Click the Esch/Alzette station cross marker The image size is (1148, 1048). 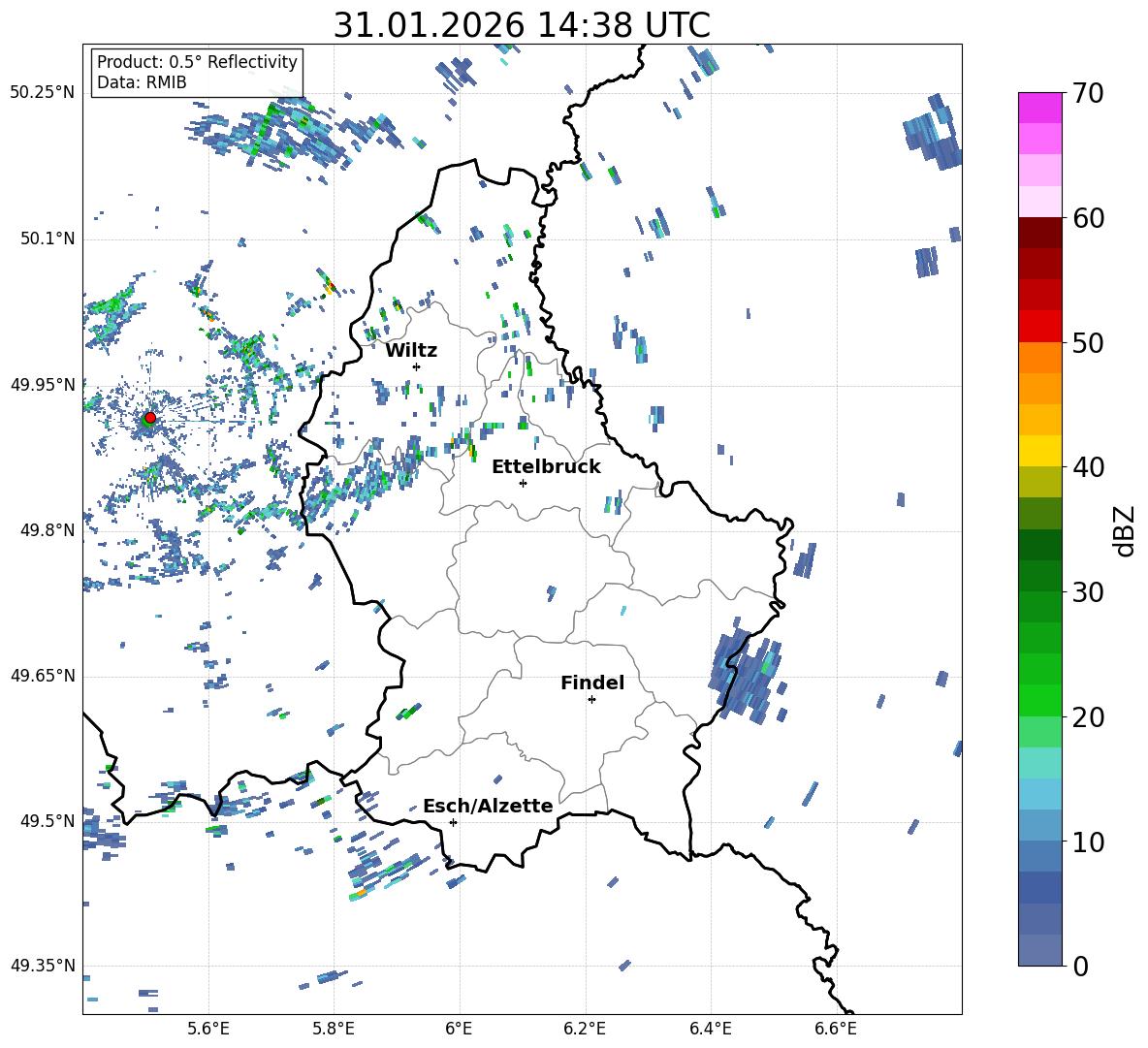coord(453,822)
